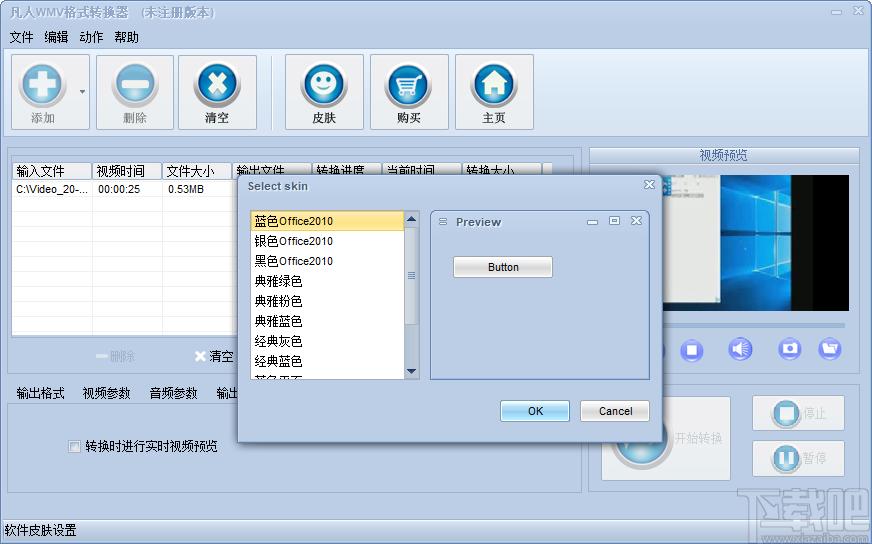Click the 00:00:25 duration cell
The height and width of the screenshot is (544, 872).
click(x=119, y=189)
